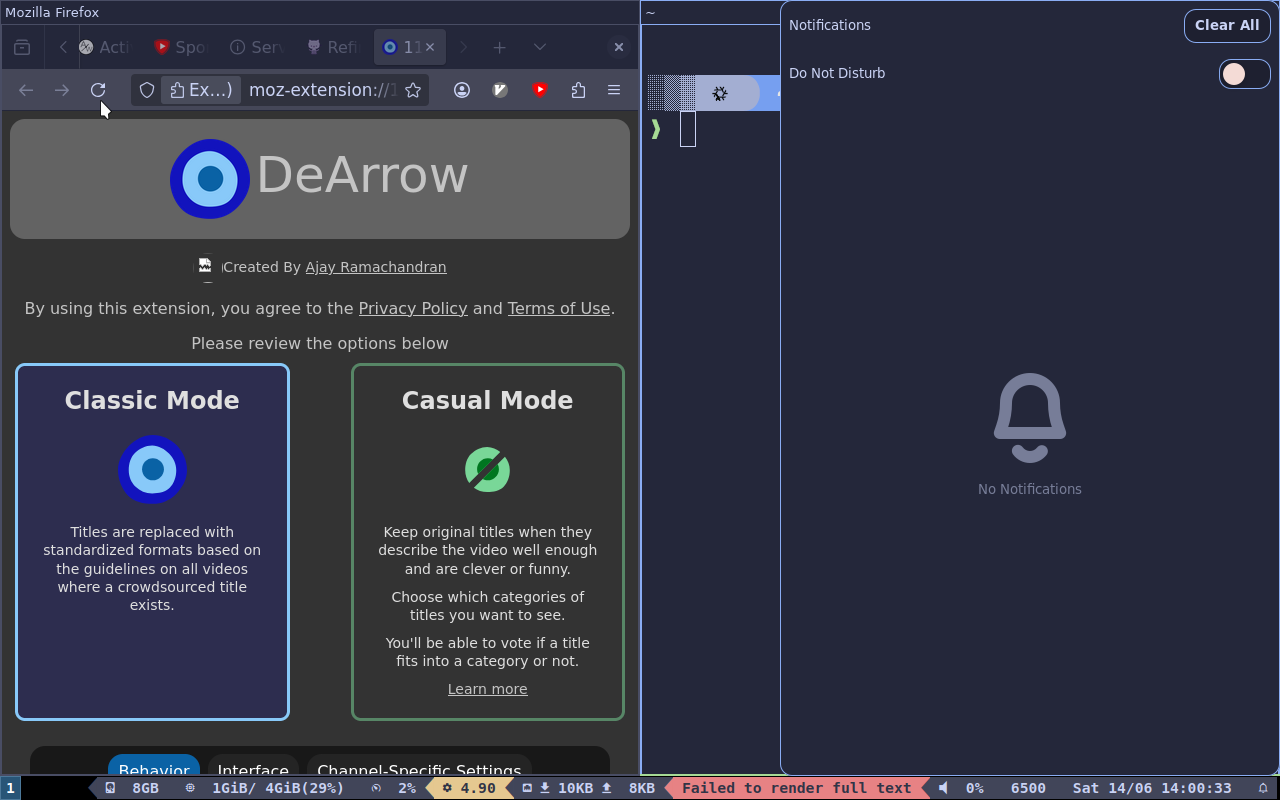The width and height of the screenshot is (1280, 800).
Task: Click the terminal prompt cursor
Action: coord(688,129)
